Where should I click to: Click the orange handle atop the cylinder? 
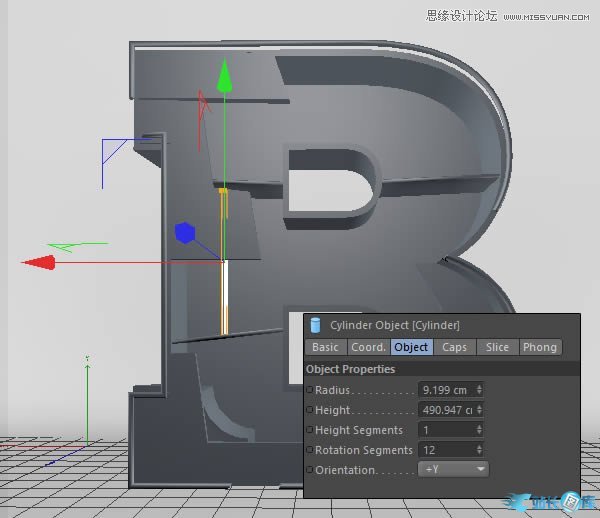coord(223,189)
